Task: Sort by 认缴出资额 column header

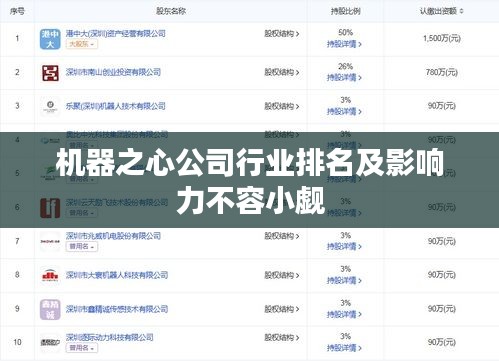Action: (x=441, y=11)
